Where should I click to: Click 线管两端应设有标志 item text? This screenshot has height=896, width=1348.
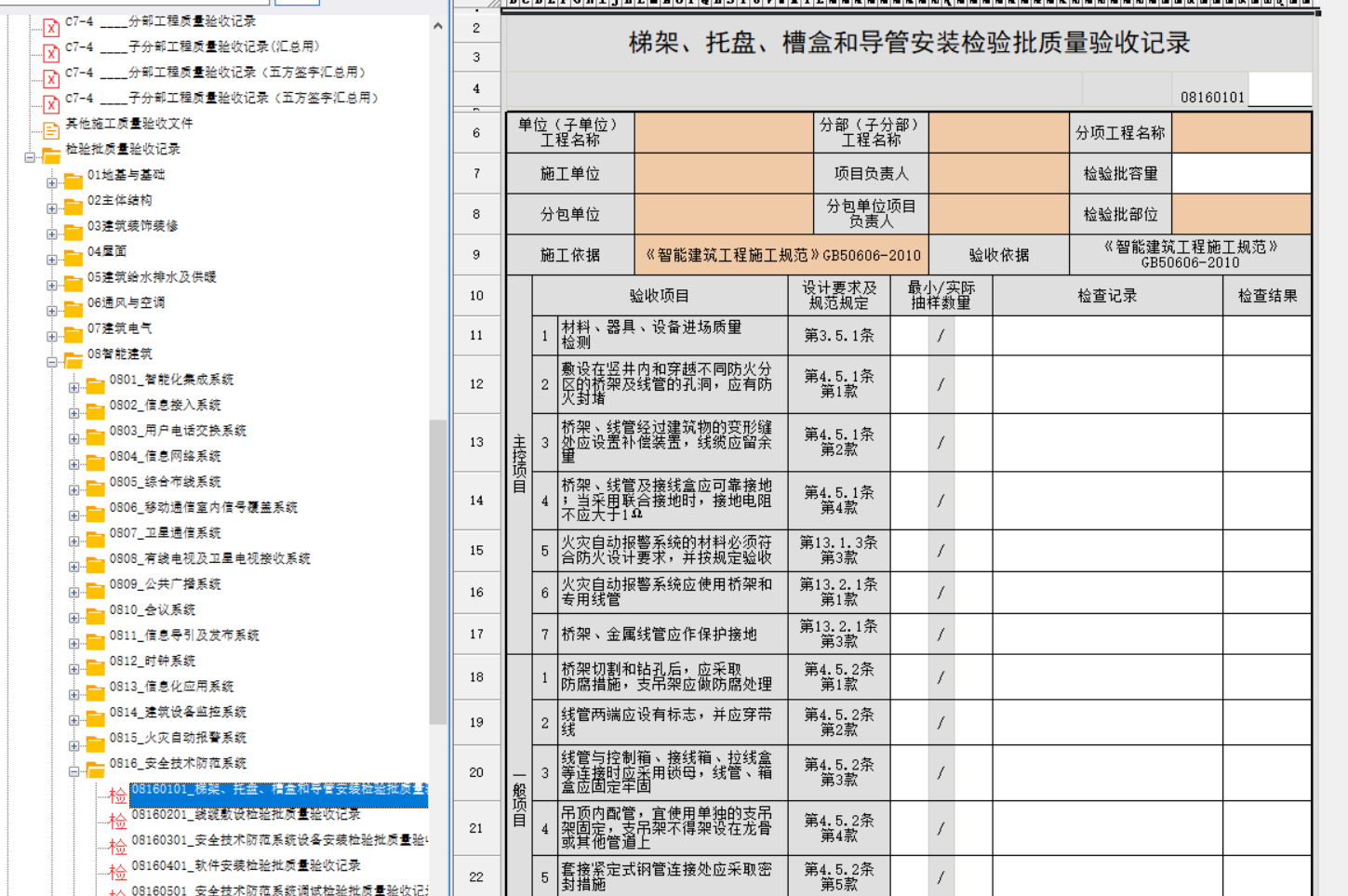coord(667,722)
